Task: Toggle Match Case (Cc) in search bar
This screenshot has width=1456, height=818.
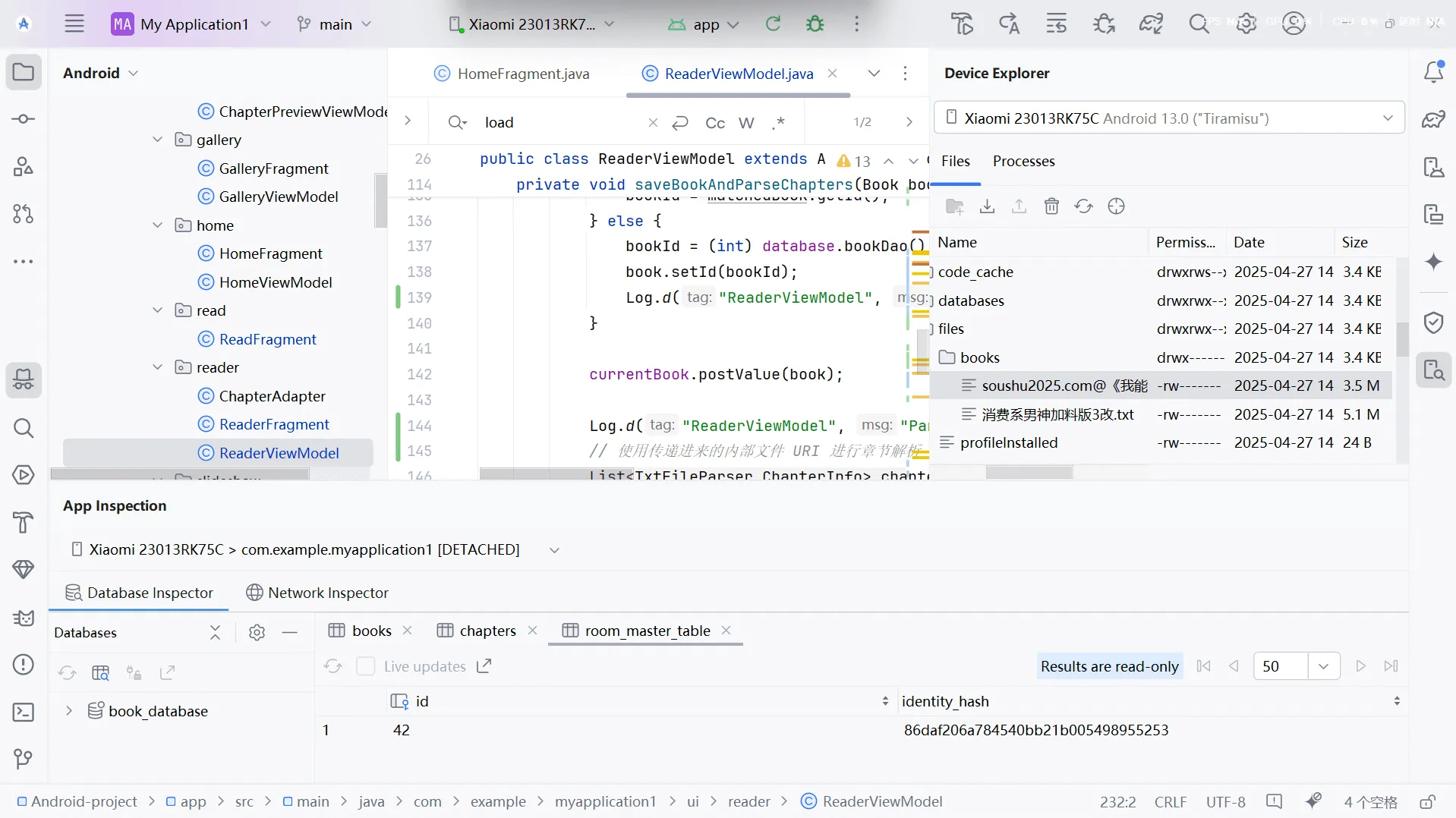Action: [x=714, y=123]
